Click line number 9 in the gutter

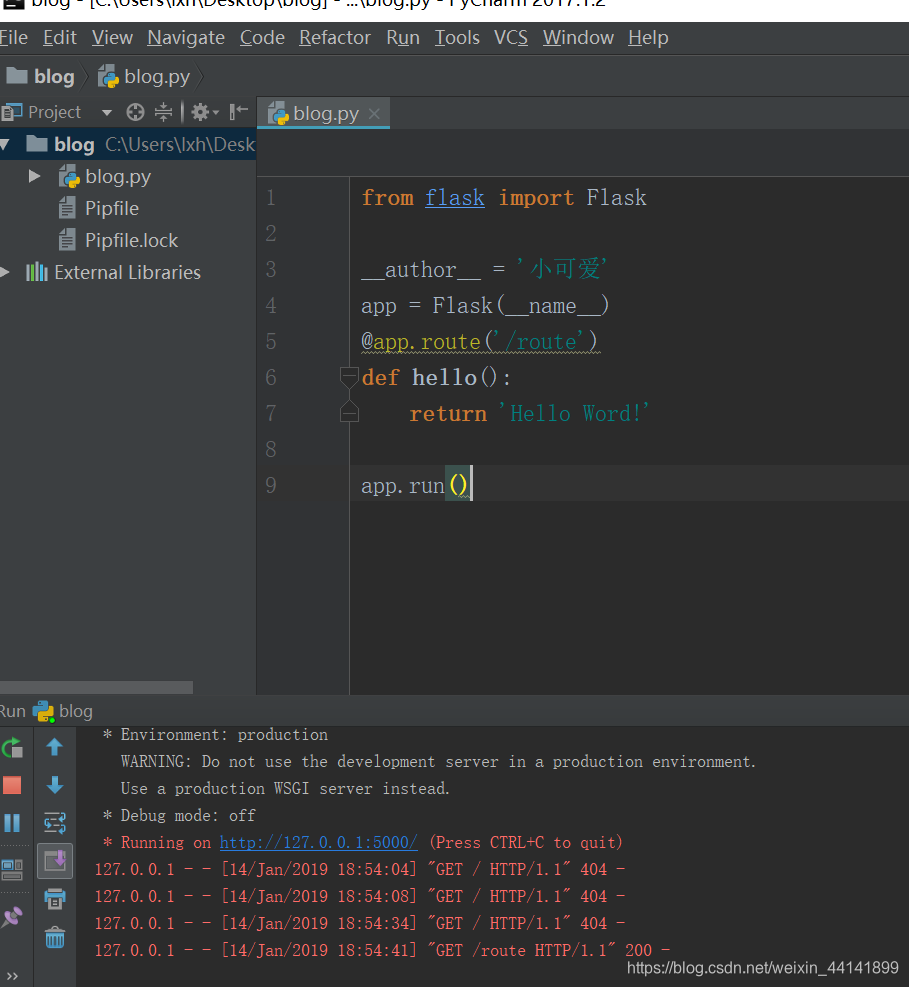(x=271, y=485)
